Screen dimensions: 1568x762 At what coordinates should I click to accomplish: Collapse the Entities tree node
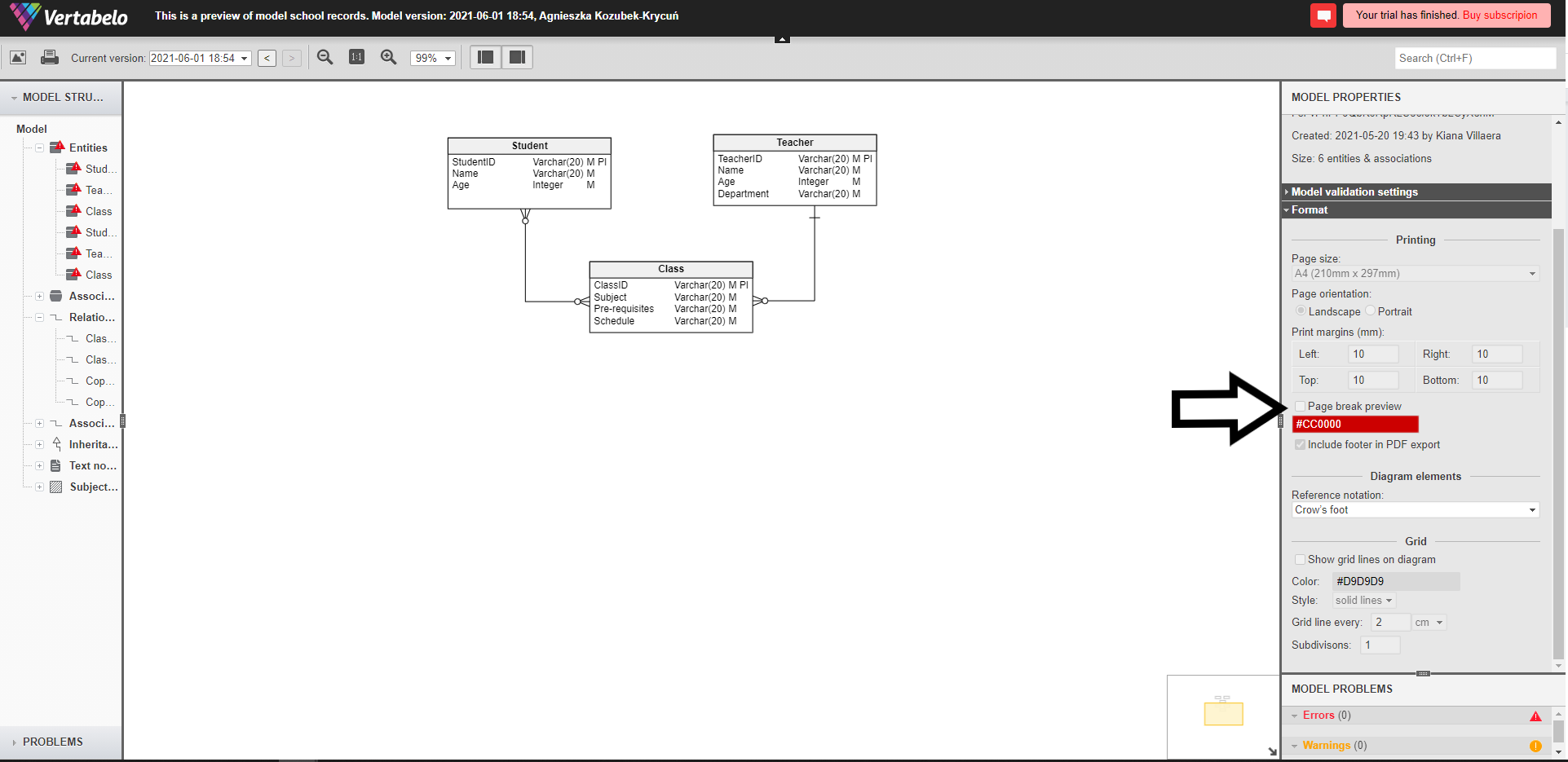pos(39,148)
